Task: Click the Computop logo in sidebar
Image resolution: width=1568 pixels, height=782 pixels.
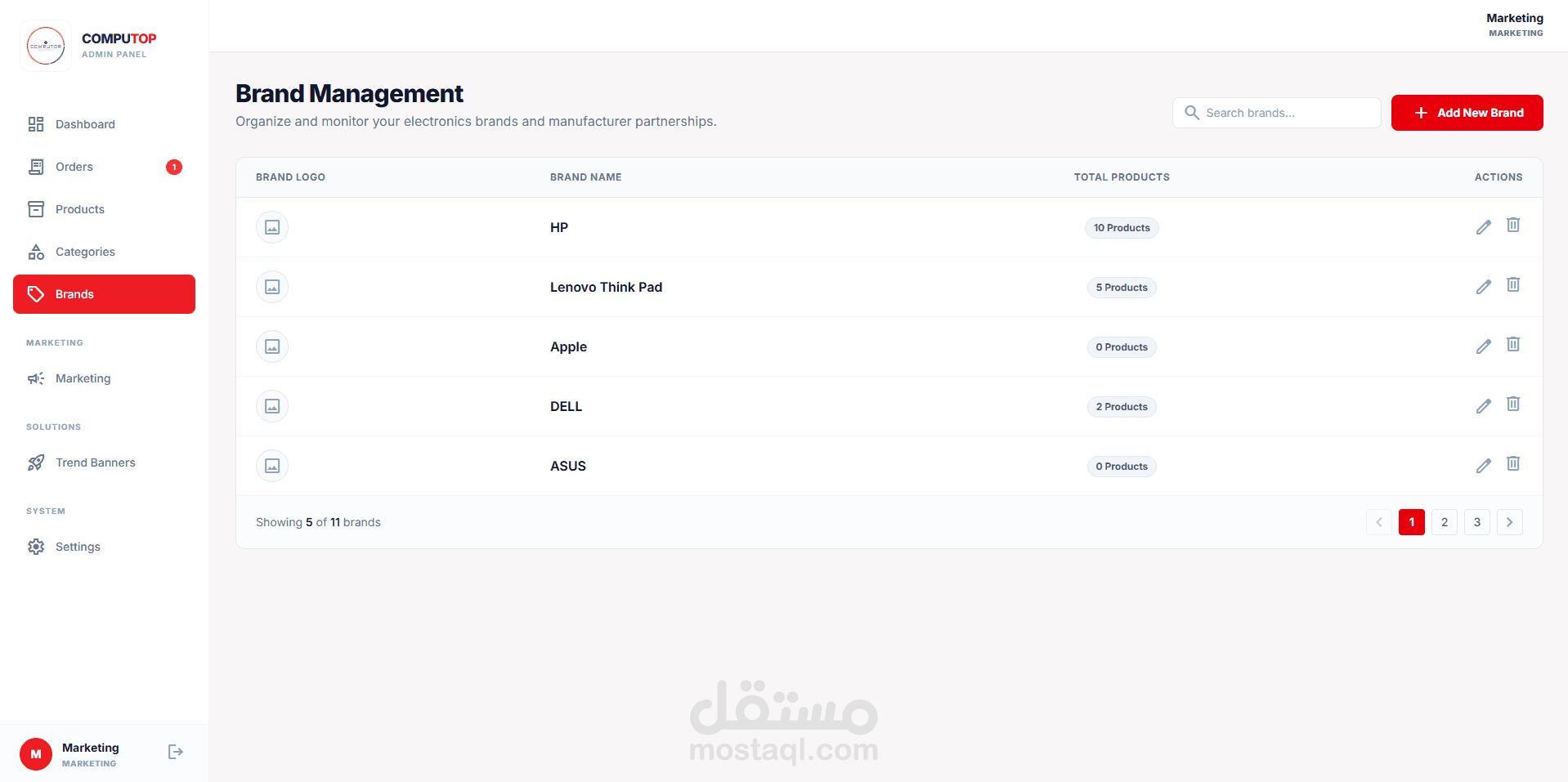Action: (46, 46)
